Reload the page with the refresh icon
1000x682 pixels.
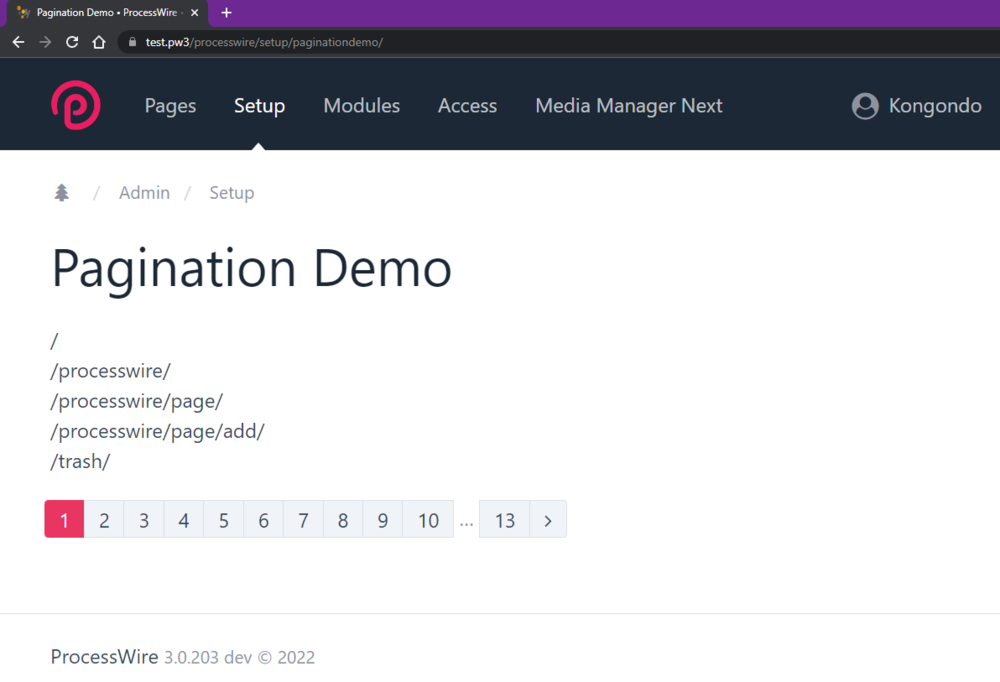click(x=70, y=42)
